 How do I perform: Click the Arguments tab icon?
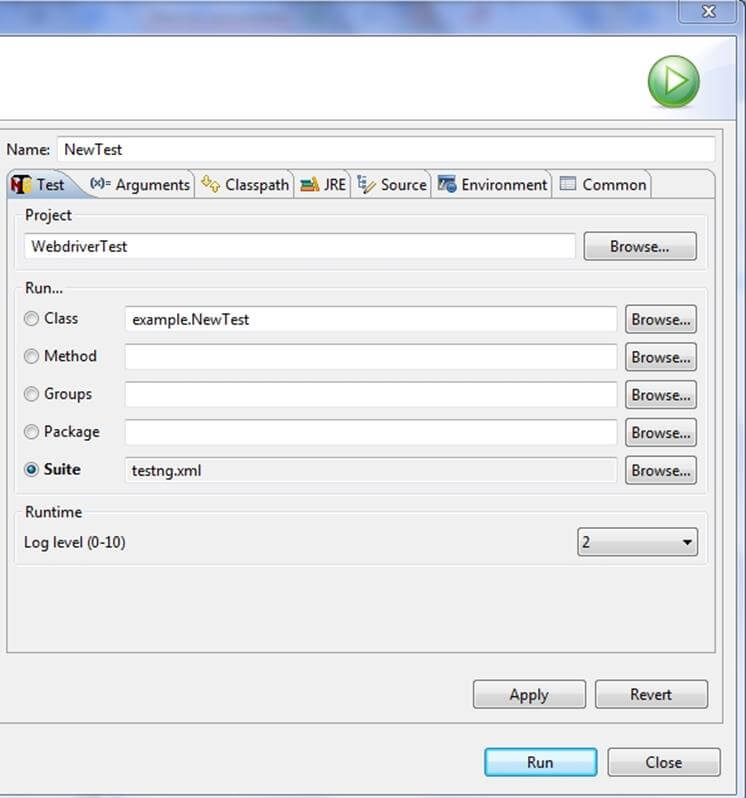100,184
